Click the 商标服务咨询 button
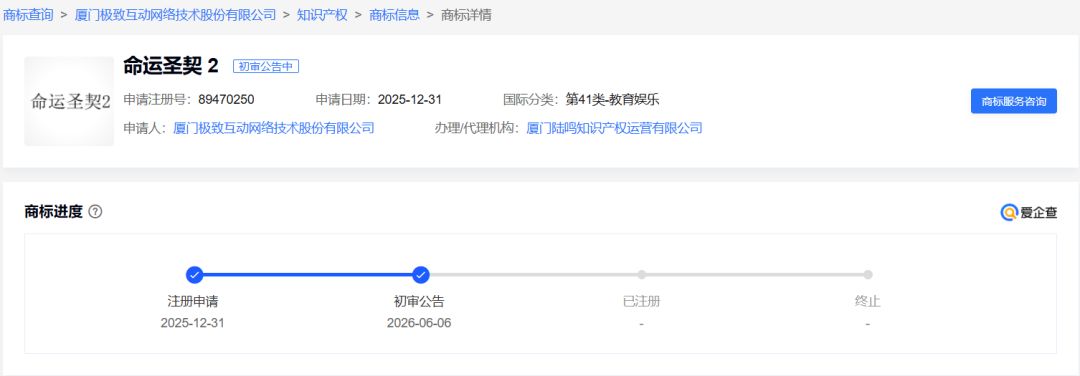Viewport: 1080px width, 376px height. tap(1014, 101)
